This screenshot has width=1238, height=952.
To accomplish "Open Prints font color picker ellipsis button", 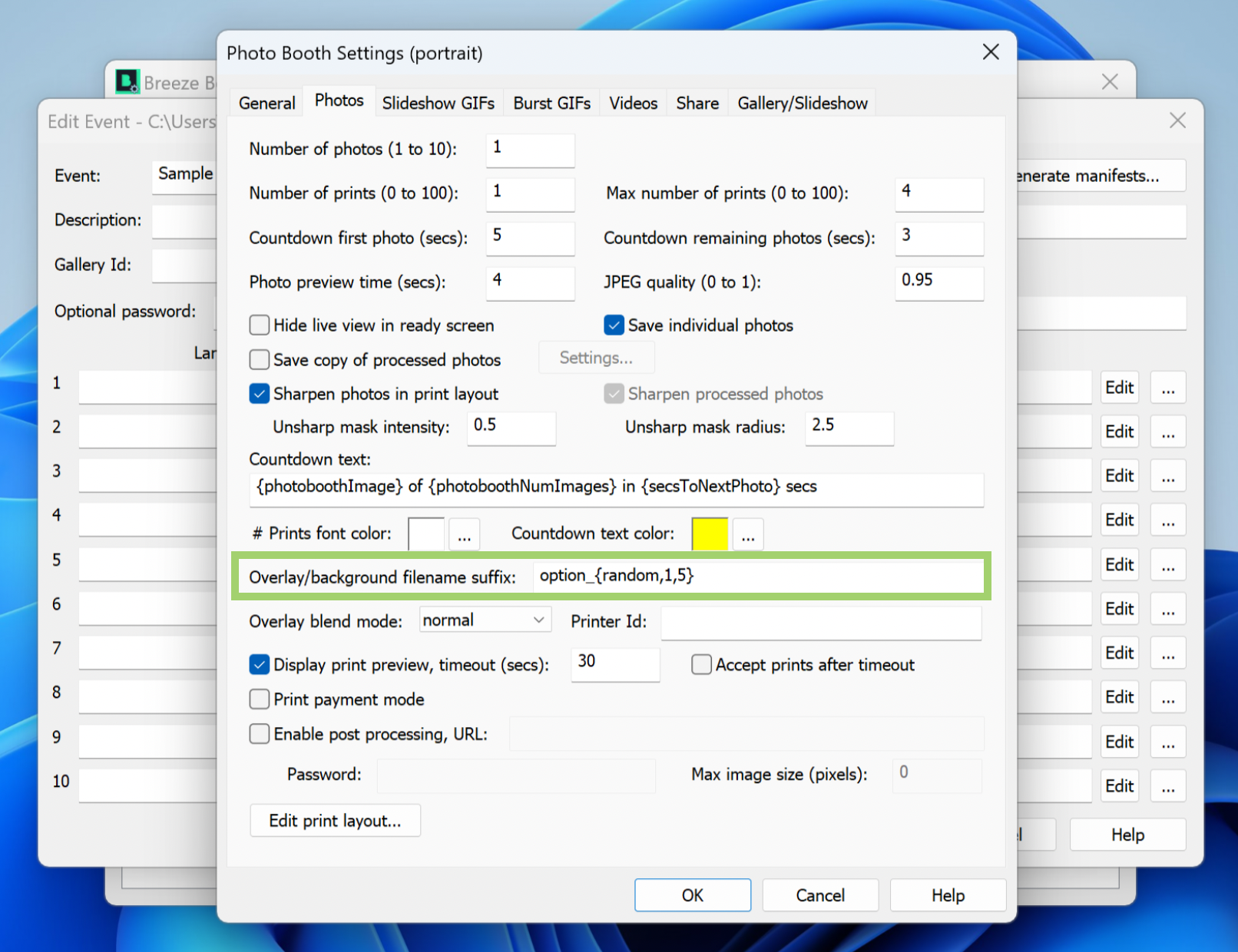I will click(x=464, y=534).
